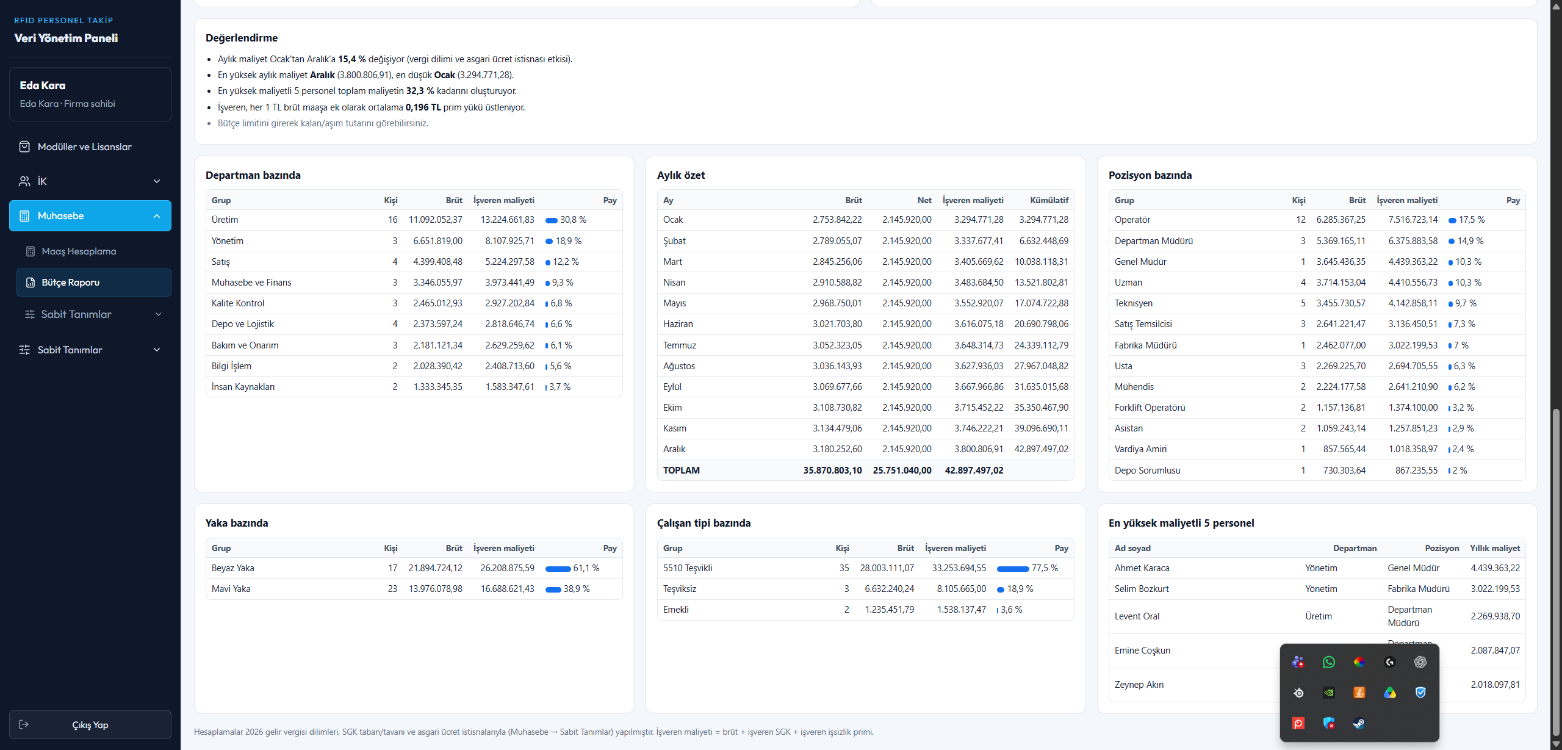
Task: Go to Maaş Hesaplama in the sidebar
Action: click(x=94, y=251)
